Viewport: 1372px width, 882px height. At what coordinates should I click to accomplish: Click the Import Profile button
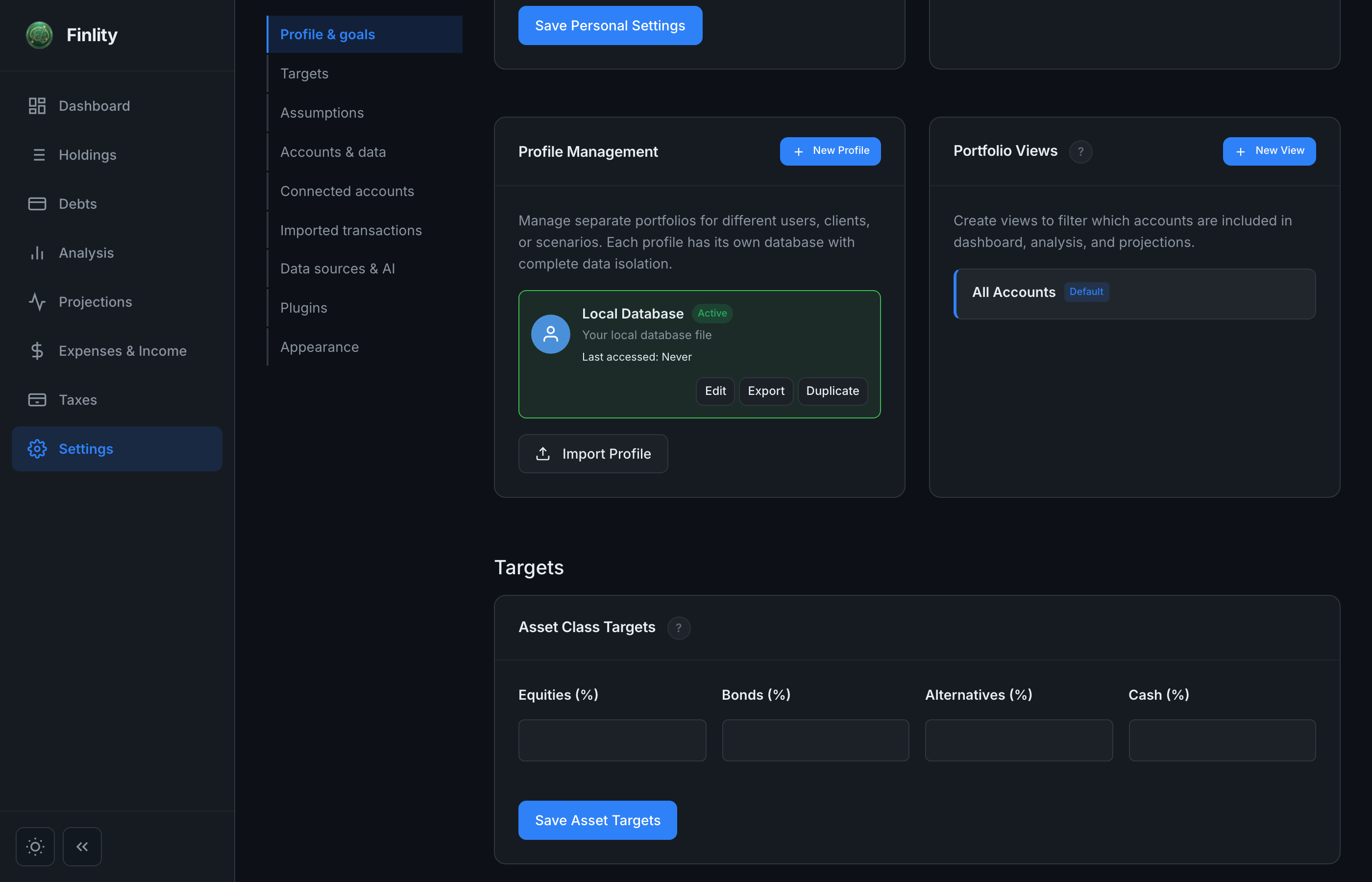tap(593, 454)
